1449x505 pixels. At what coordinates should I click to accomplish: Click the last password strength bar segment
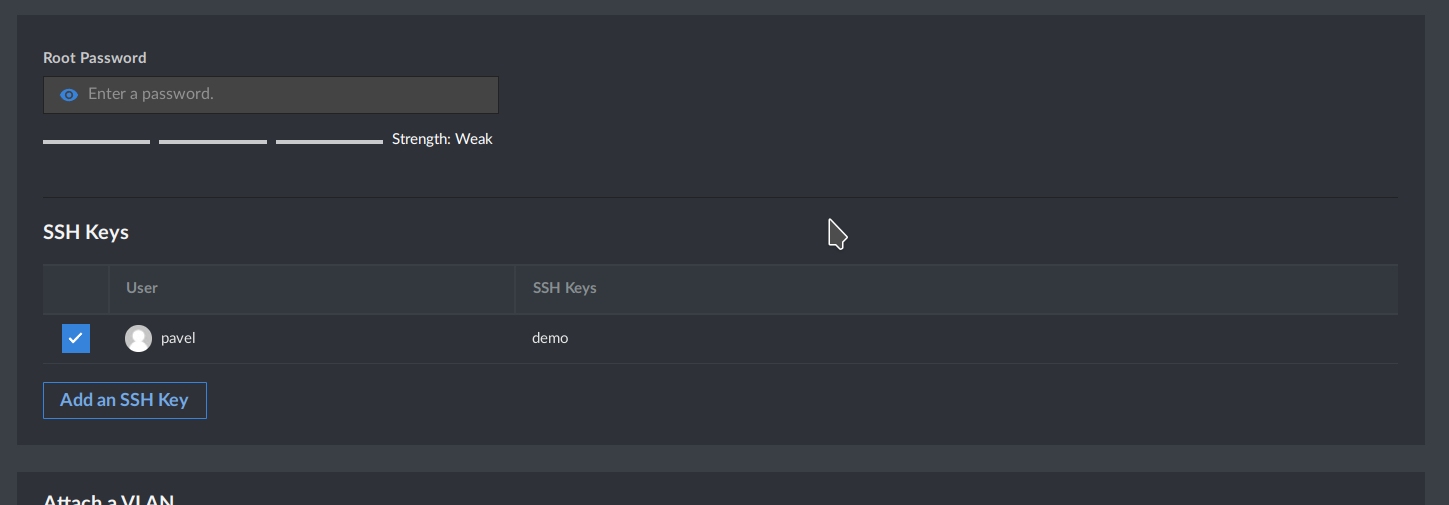(329, 142)
